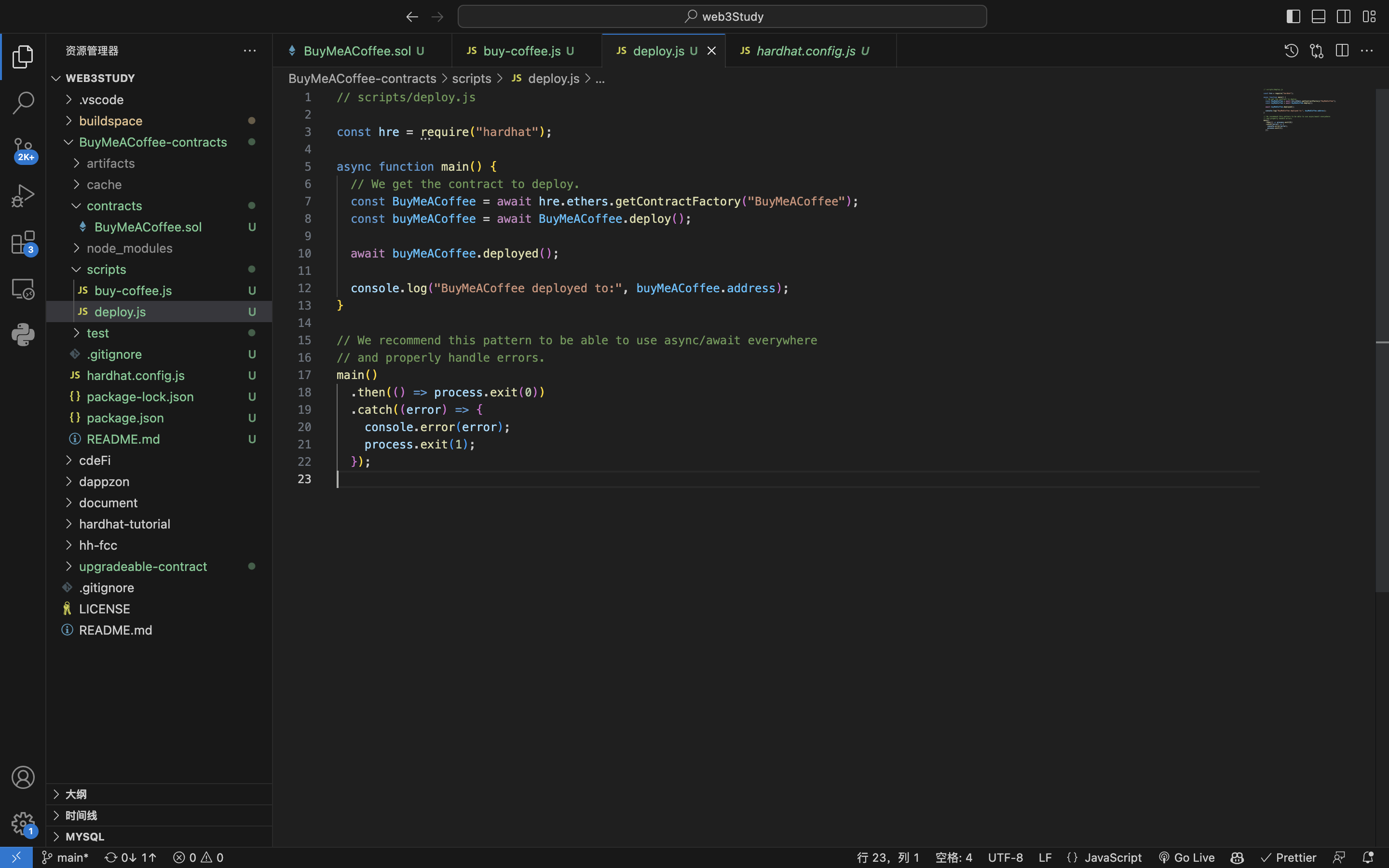Screen dimensions: 1389x868
Task: Open Remote Explorer icon in activity bar
Action: [23, 289]
